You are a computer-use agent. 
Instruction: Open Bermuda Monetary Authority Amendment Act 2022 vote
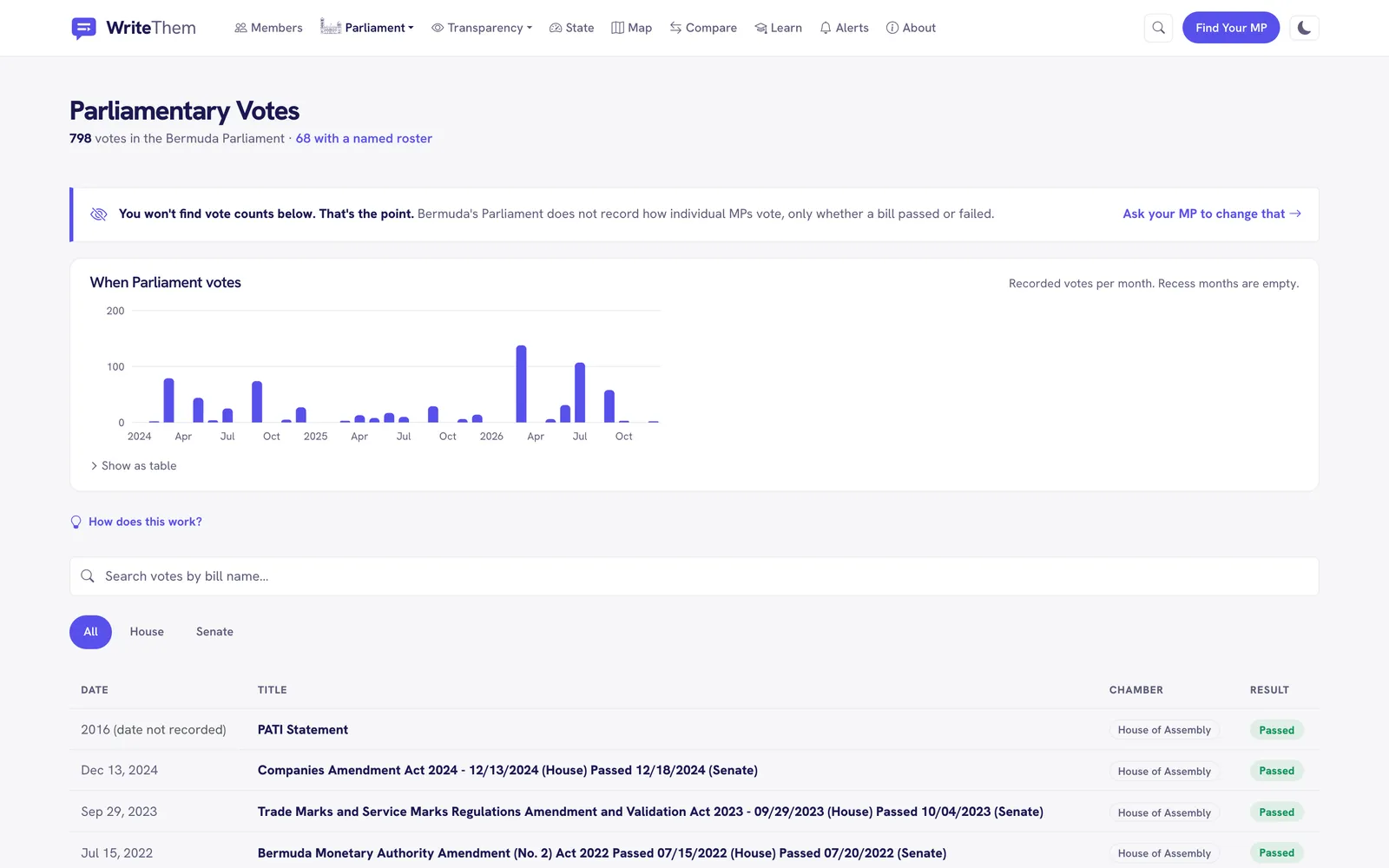602,853
